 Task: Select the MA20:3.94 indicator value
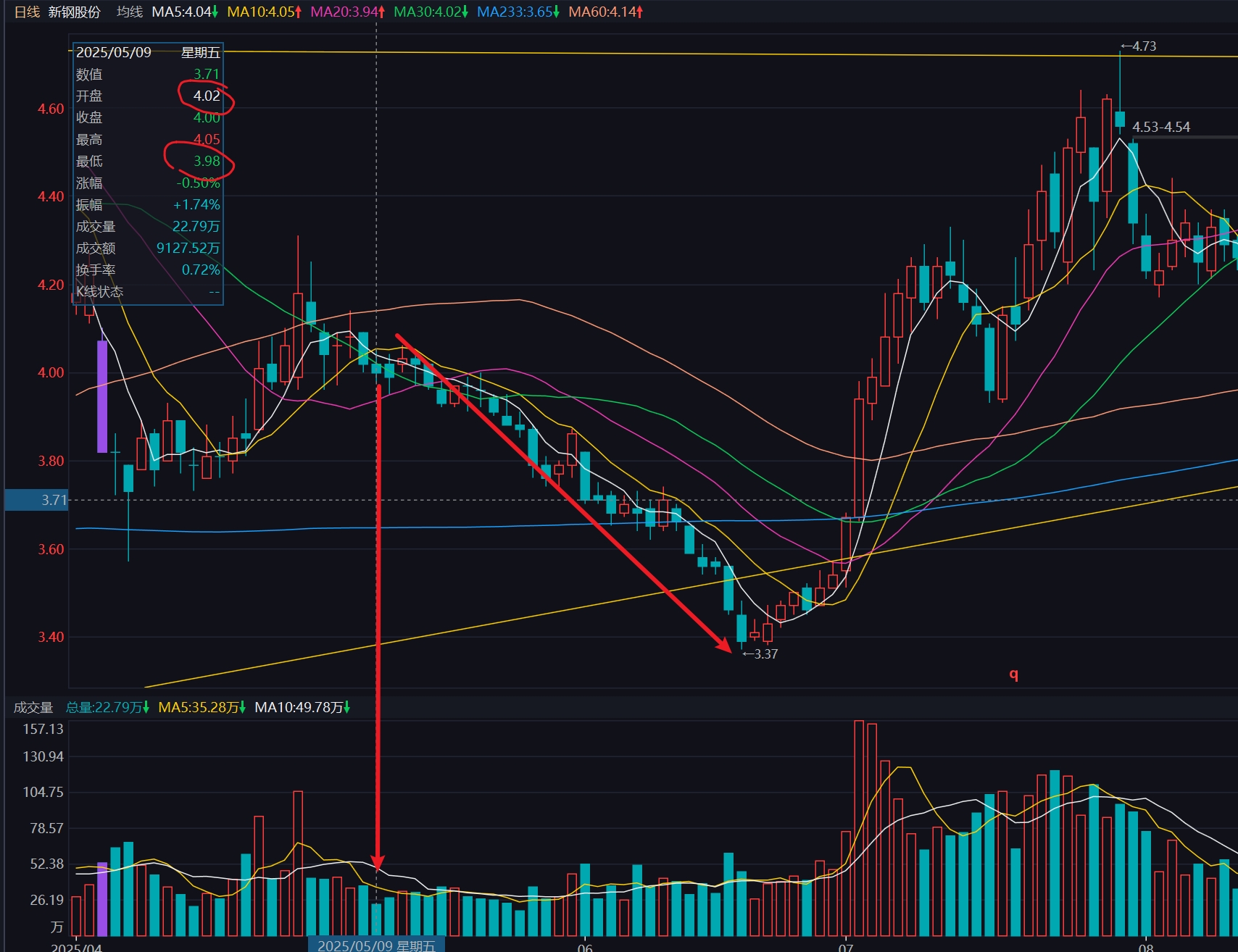348,12
